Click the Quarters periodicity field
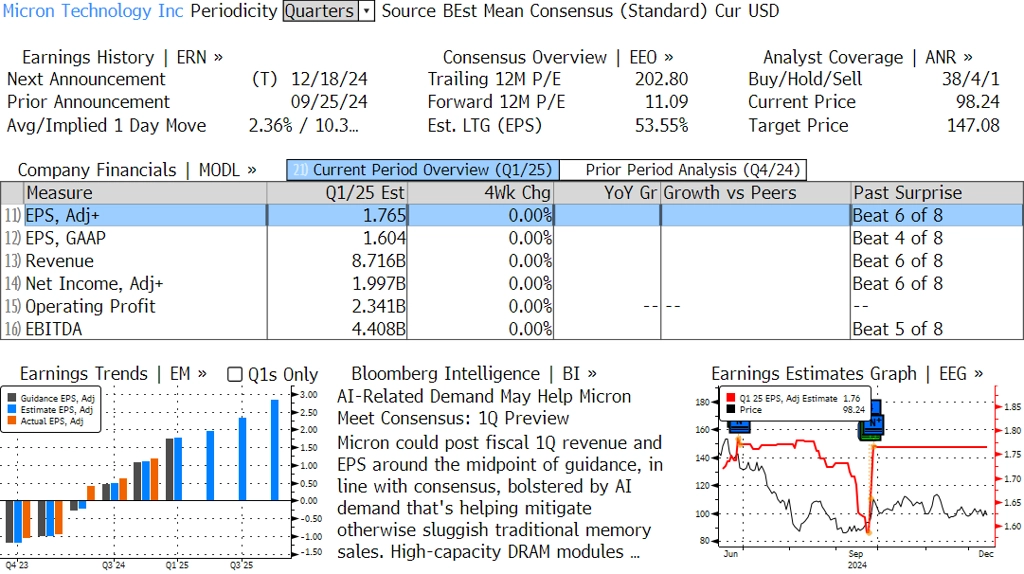This screenshot has height=574, width=1024. (321, 11)
